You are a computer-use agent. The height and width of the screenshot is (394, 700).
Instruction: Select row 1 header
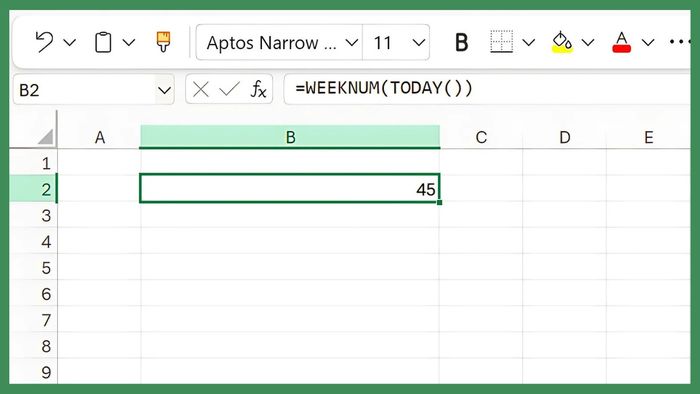coord(33,163)
